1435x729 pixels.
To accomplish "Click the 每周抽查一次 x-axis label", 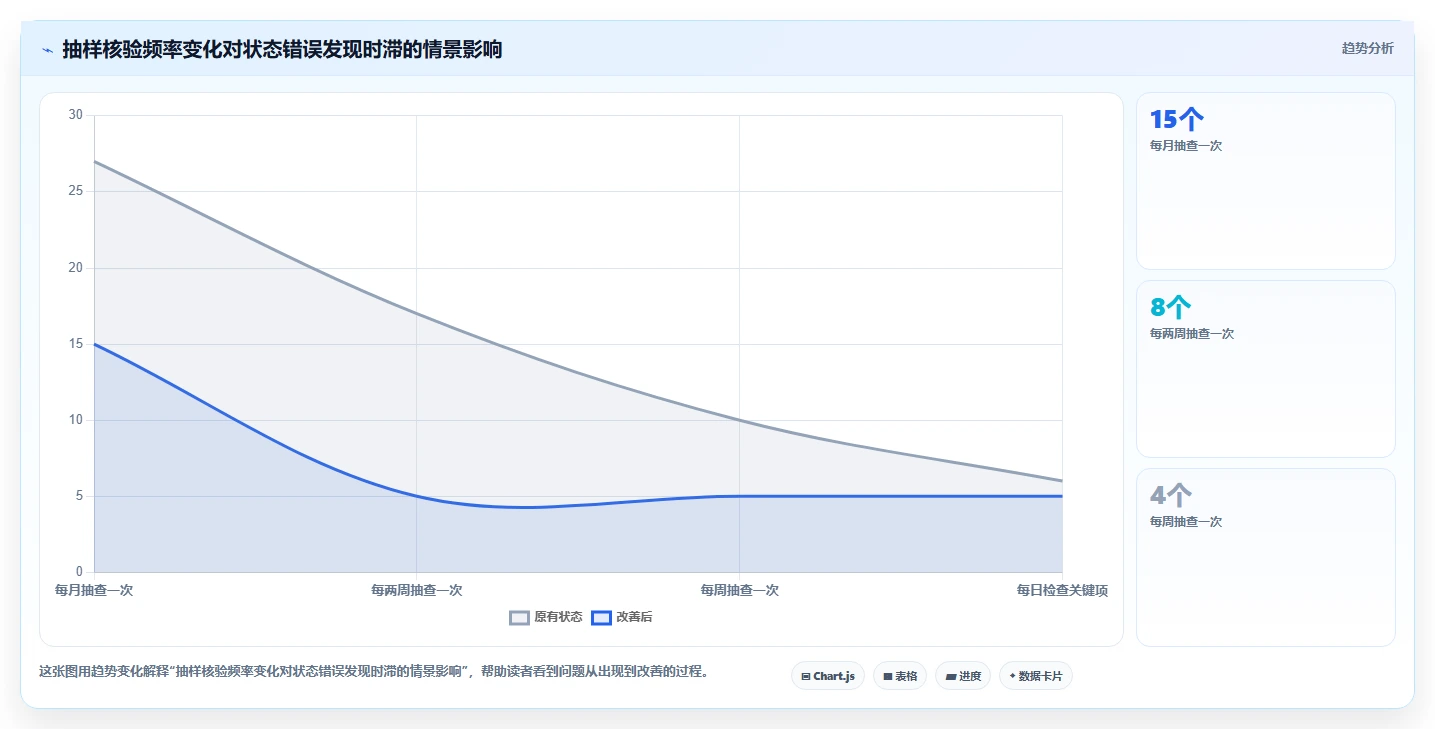I will coord(740,590).
